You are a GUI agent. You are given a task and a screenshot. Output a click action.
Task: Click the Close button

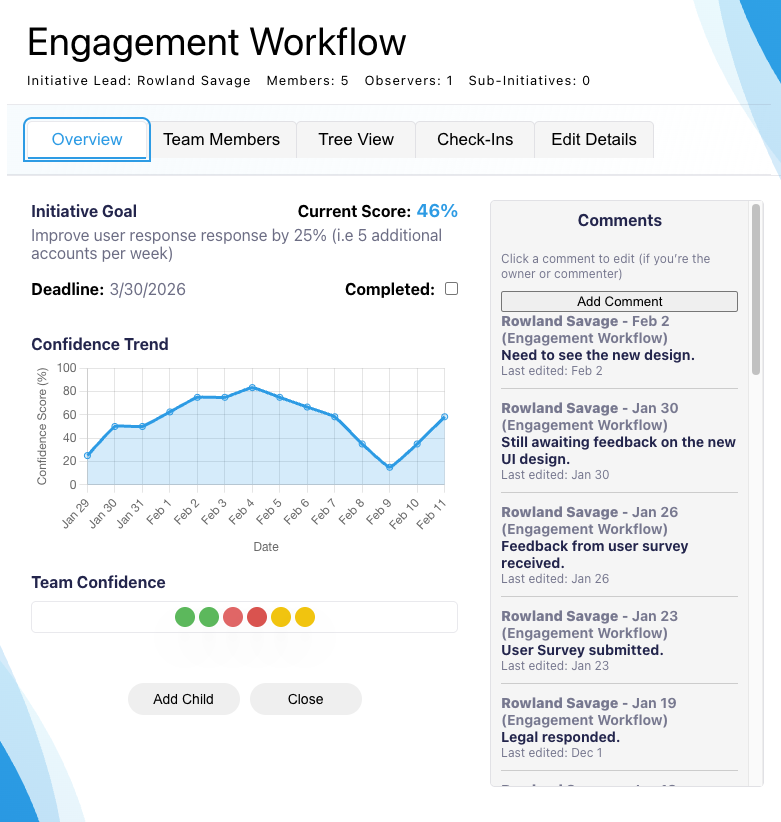click(306, 699)
